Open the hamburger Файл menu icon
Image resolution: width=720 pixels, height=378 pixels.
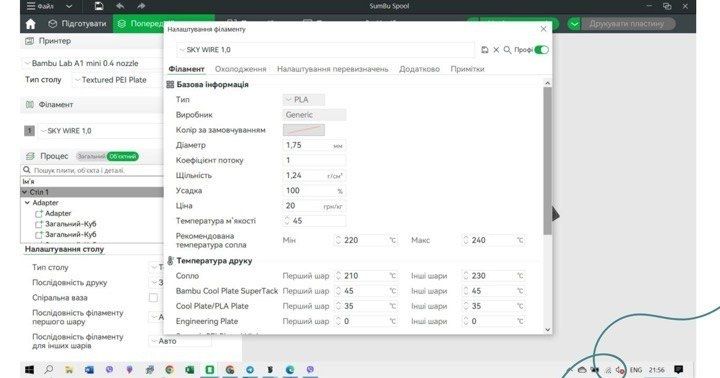coord(31,6)
